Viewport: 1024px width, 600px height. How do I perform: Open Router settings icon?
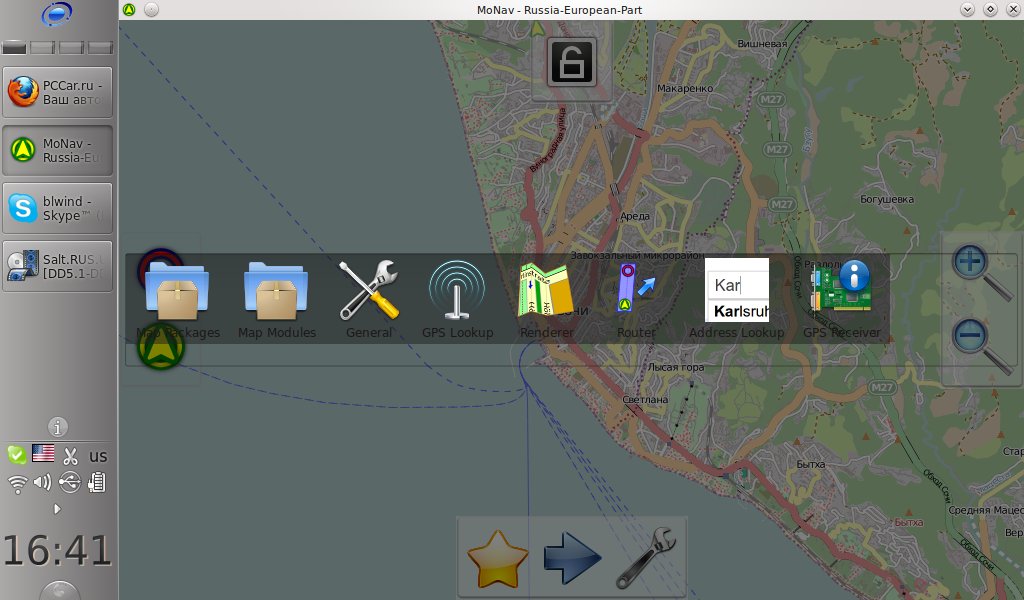pyautogui.click(x=636, y=292)
